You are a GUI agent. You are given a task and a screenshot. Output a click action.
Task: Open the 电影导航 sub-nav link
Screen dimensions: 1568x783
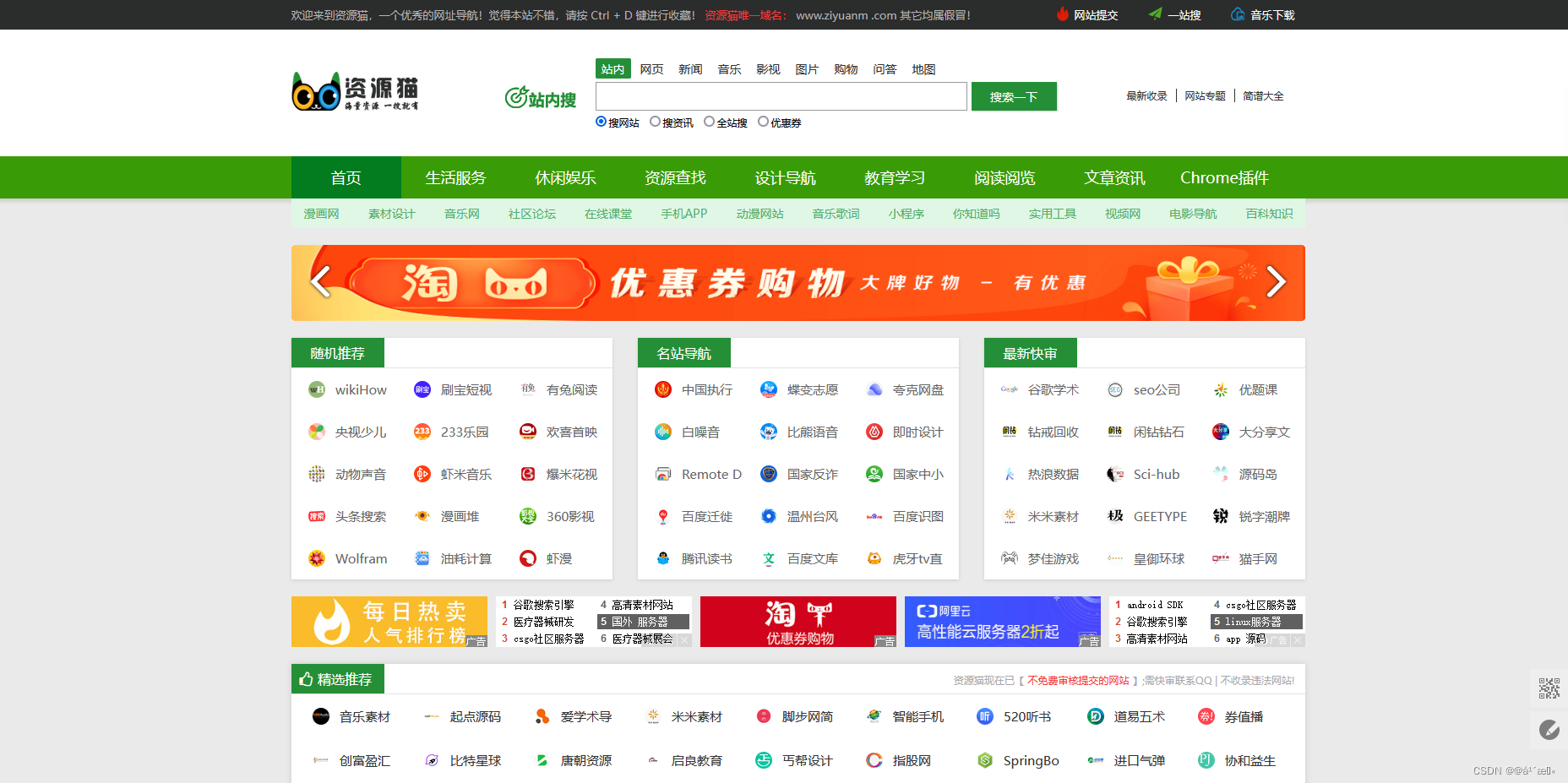(1193, 214)
